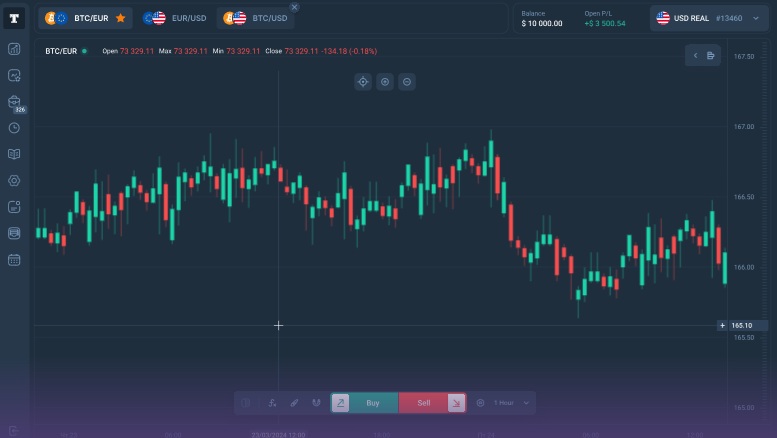The height and width of the screenshot is (438, 777).
Task: Open the history clock icon in sidebar
Action: pos(14,128)
